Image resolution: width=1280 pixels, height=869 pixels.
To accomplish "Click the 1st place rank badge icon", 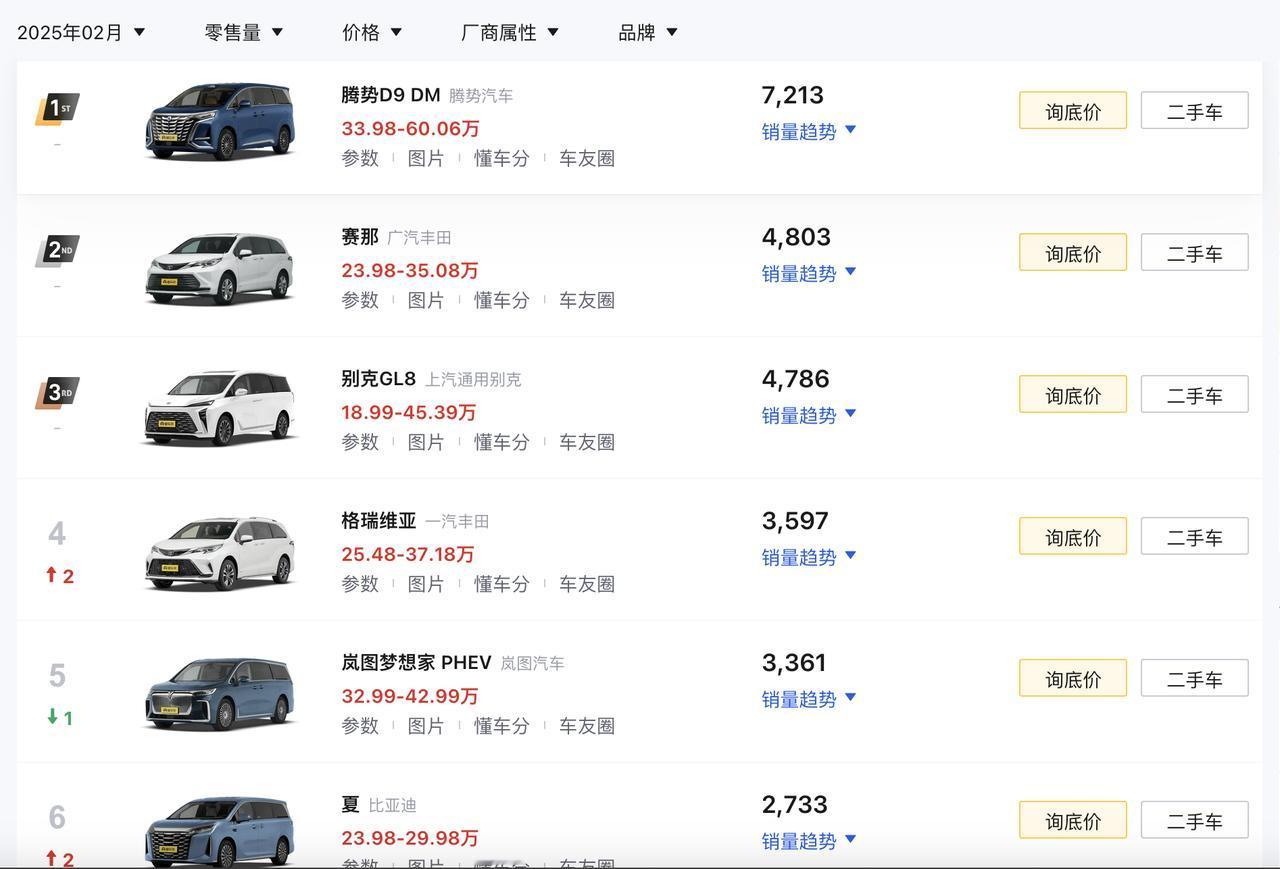I will tap(57, 108).
